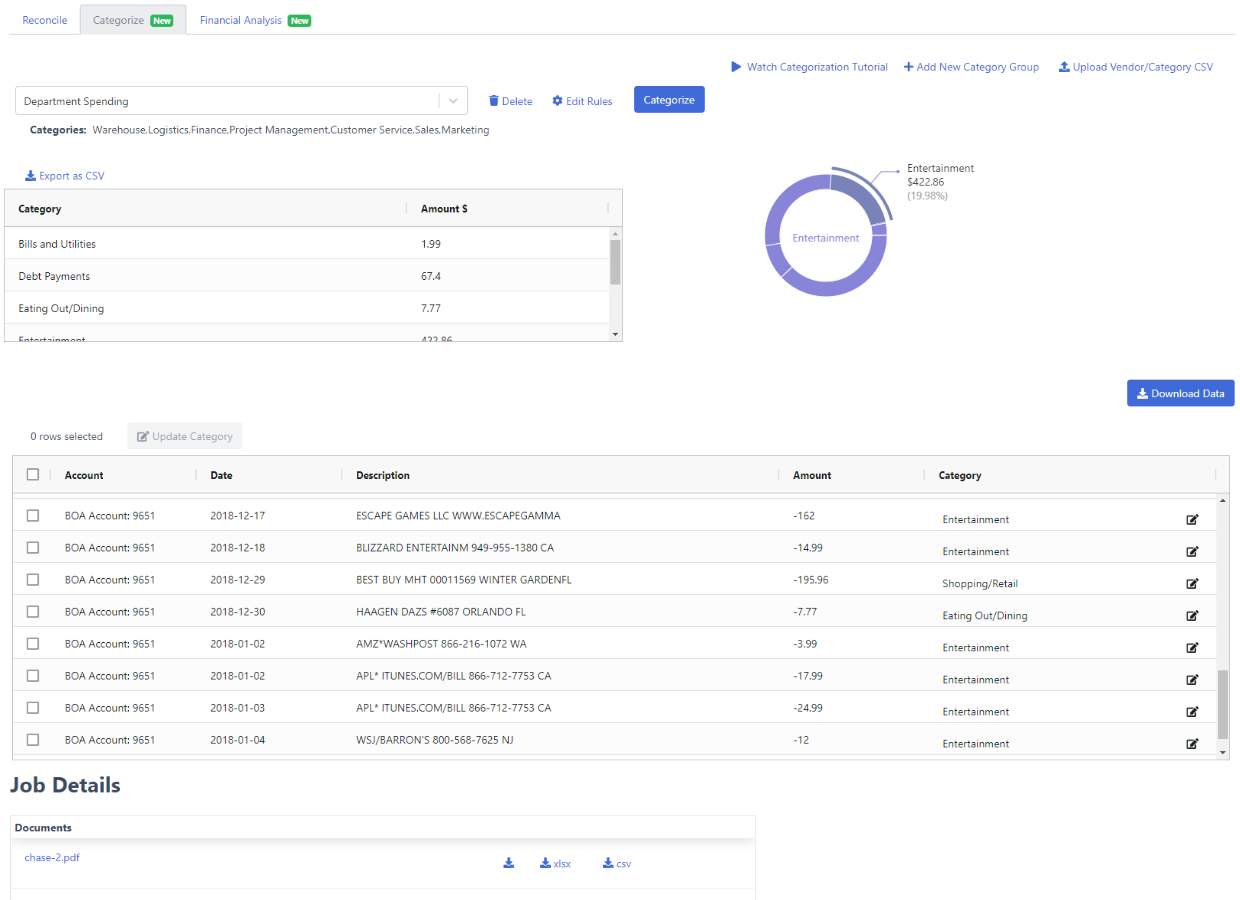
Task: Click Upload Vendor/Category CSV
Action: [1136, 67]
